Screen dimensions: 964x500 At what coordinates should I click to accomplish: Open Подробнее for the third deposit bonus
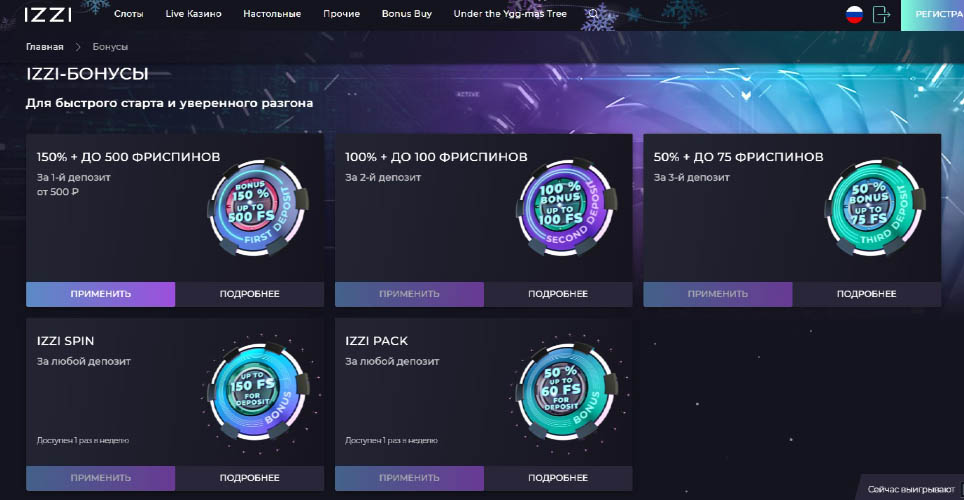click(865, 294)
